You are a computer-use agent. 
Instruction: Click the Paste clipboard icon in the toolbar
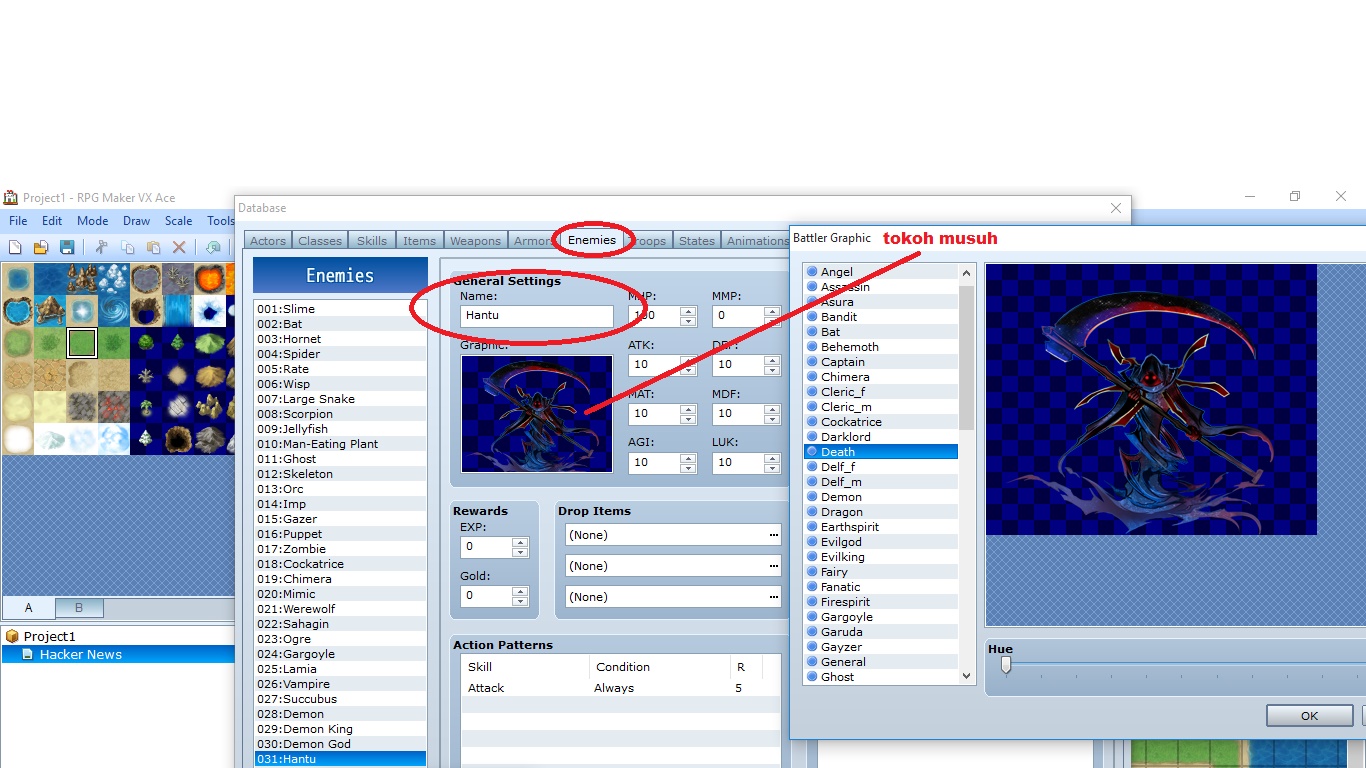(x=154, y=247)
